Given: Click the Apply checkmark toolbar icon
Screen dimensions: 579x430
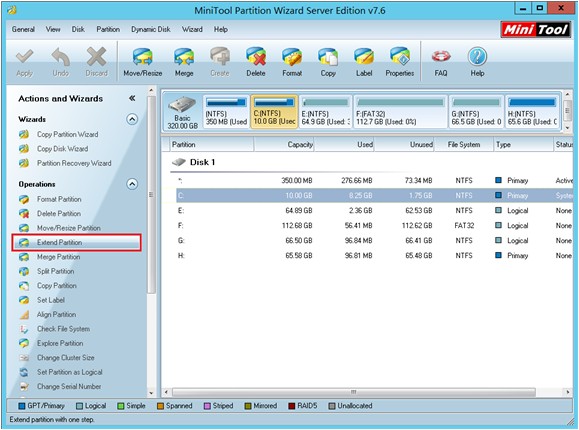Looking at the screenshot, I should point(25,57).
